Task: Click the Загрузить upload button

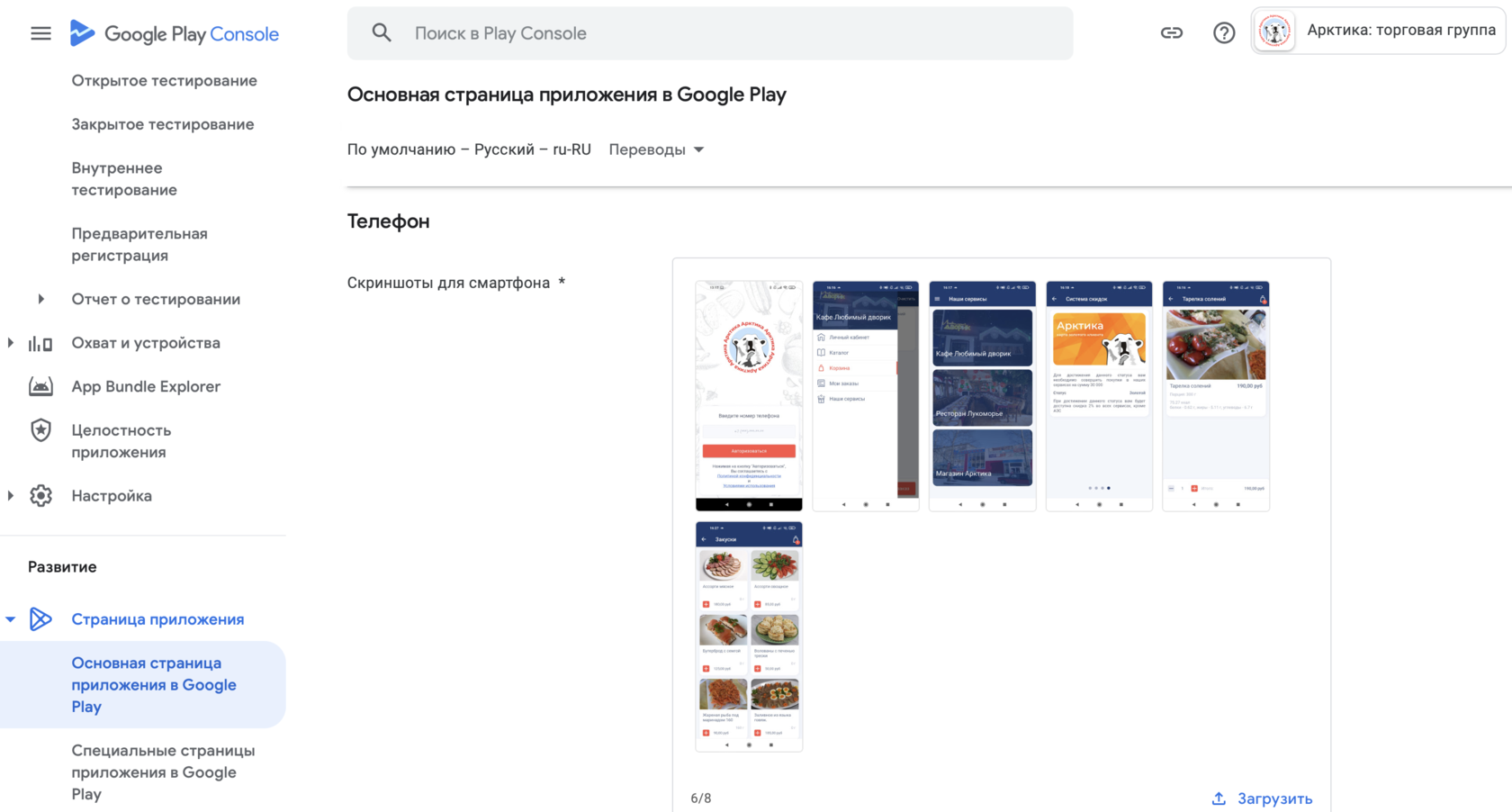Action: click(1262, 798)
